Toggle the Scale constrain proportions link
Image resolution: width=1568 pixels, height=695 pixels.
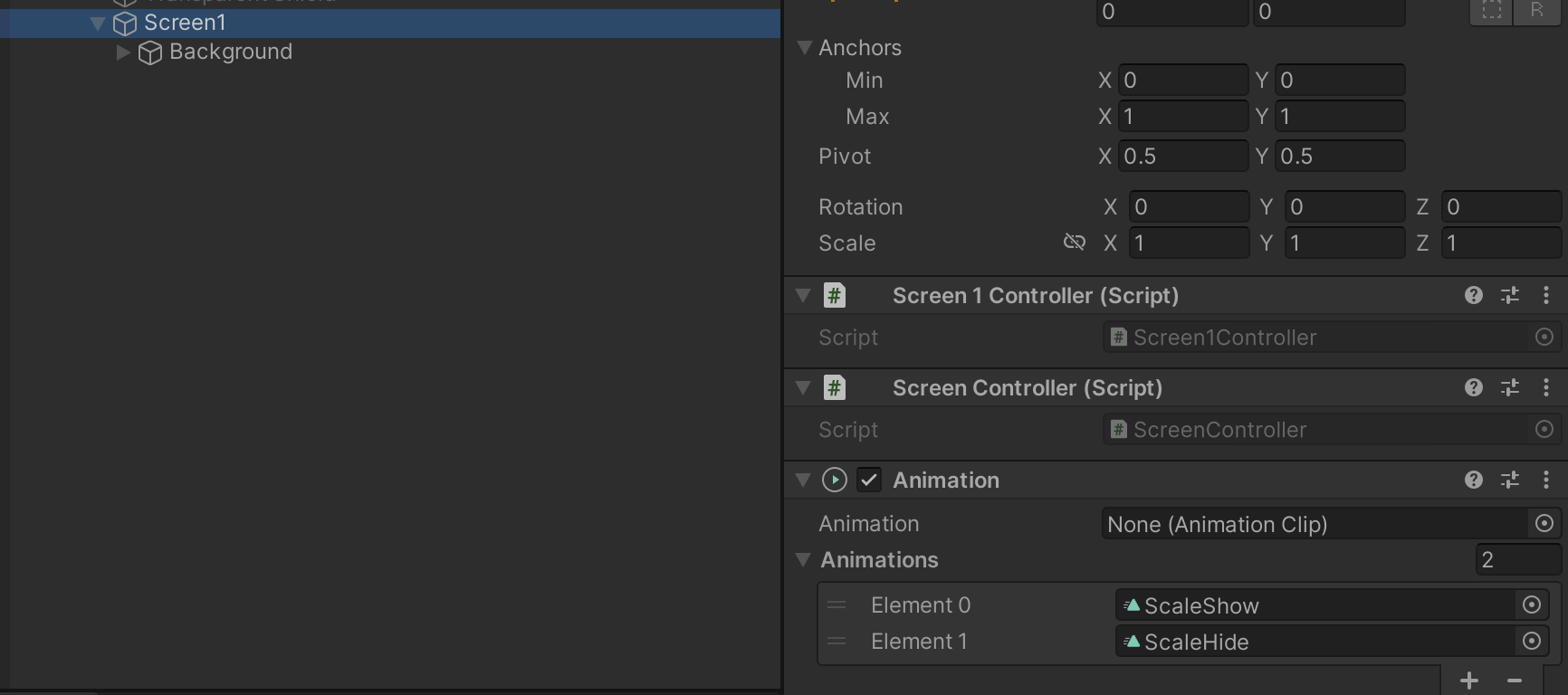(x=1074, y=243)
